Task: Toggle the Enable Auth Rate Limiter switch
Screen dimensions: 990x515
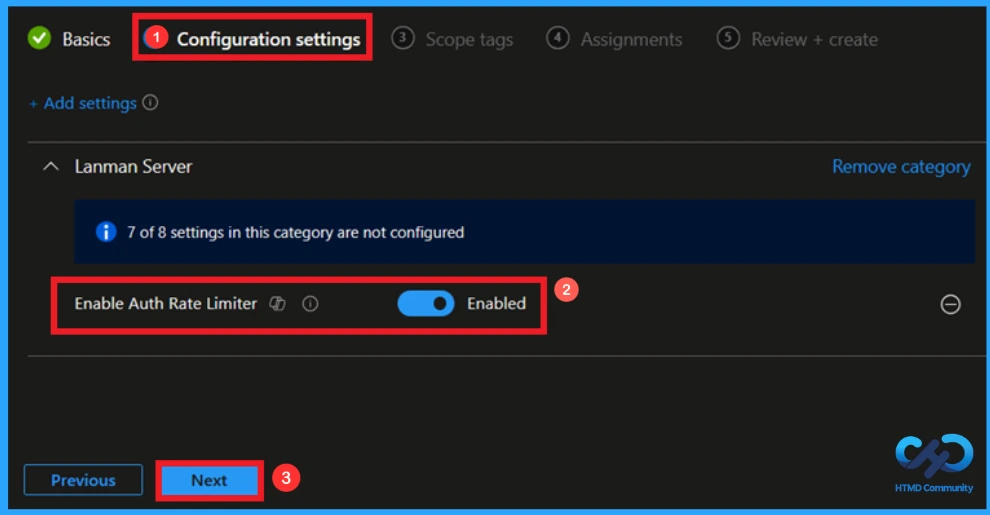Action: pos(426,304)
